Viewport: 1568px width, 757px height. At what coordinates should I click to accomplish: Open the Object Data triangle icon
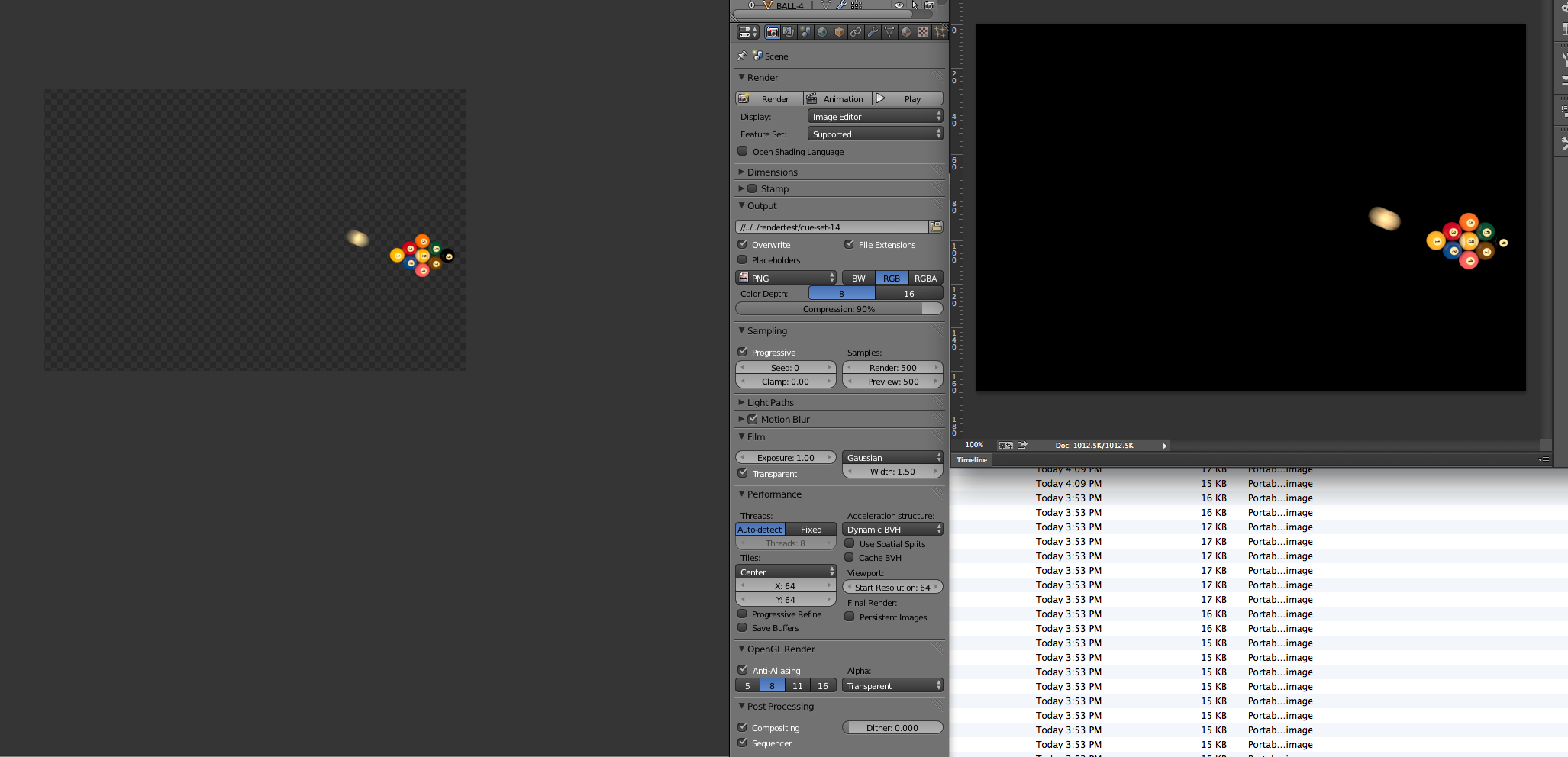point(889,32)
